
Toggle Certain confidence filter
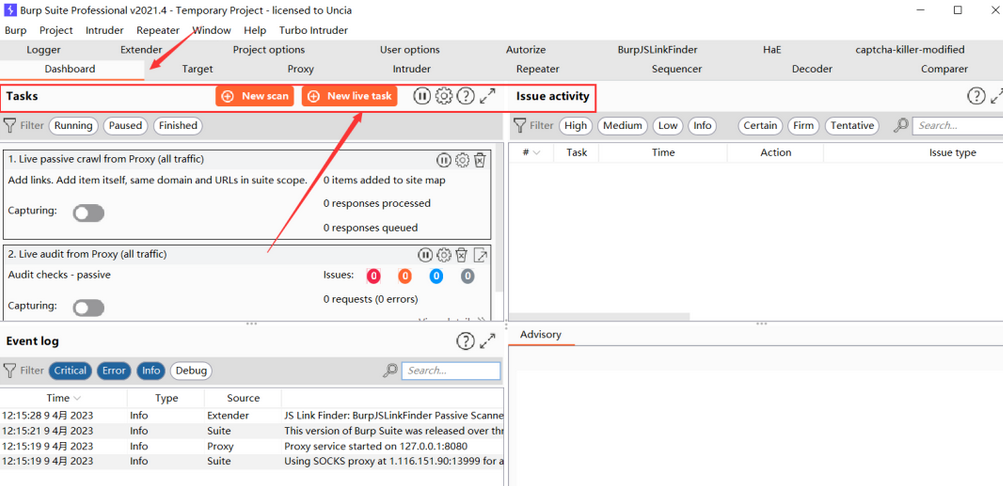pyautogui.click(x=761, y=125)
